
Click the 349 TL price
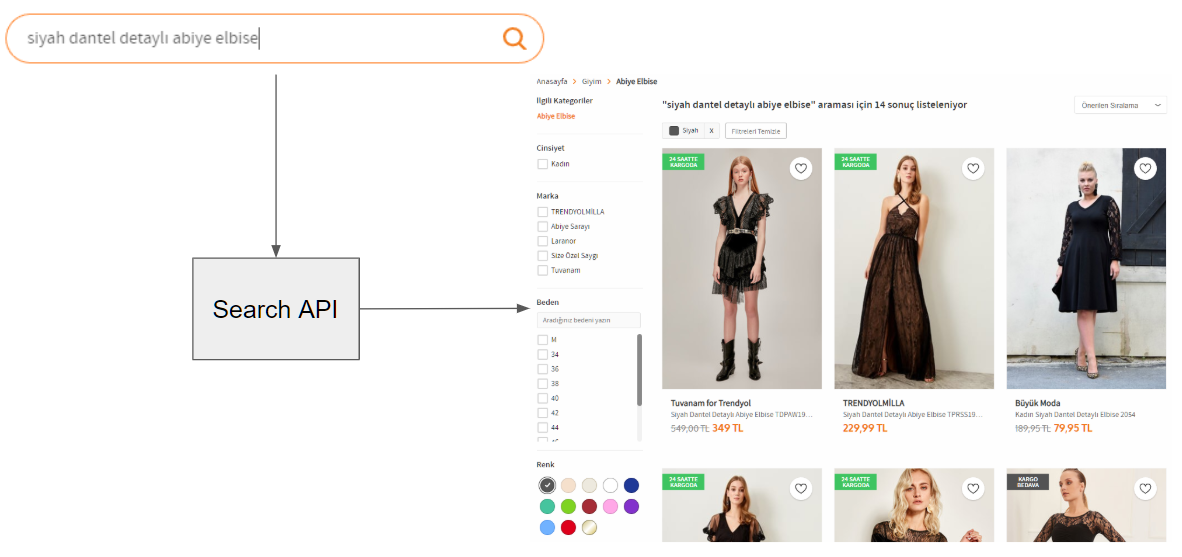coord(727,428)
